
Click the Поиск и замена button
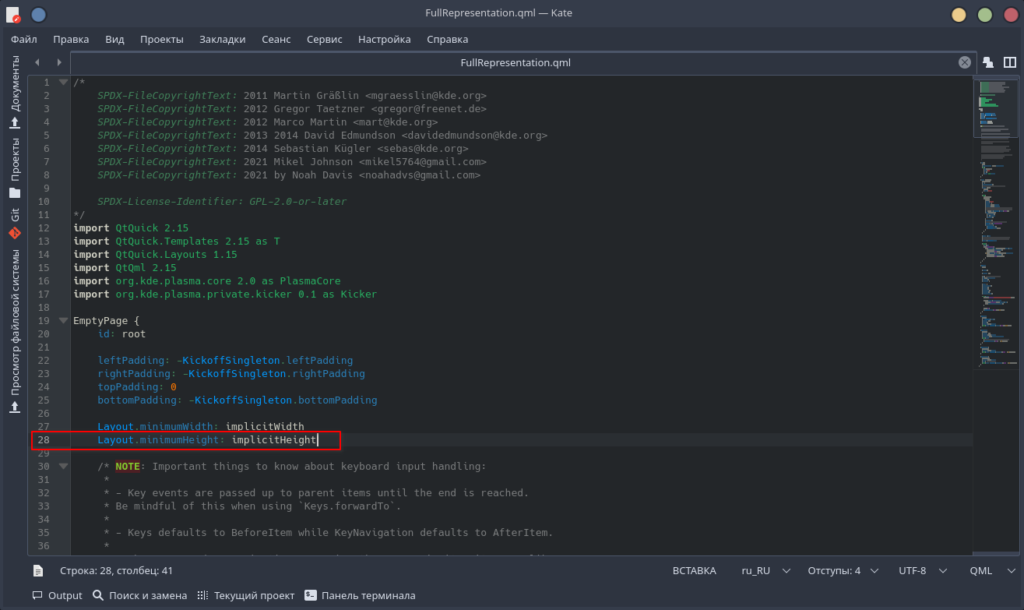(x=140, y=595)
